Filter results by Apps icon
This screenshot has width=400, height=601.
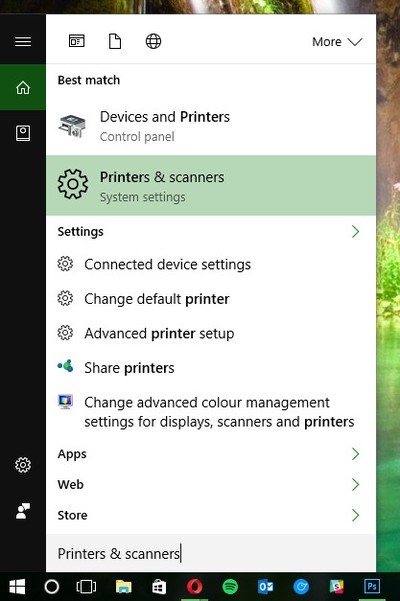click(77, 41)
